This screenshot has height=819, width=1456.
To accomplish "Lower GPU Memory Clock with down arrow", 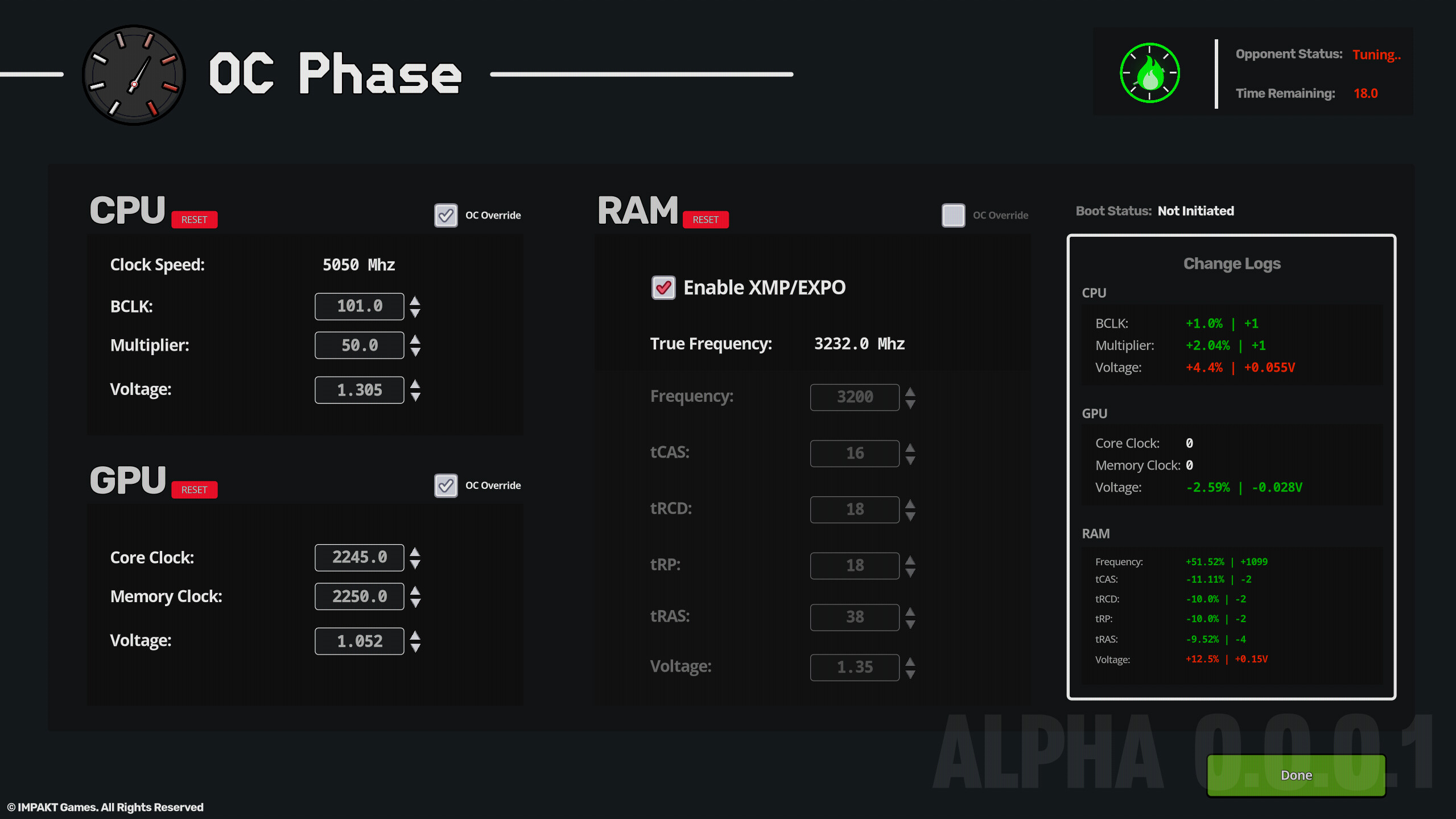I will click(415, 602).
